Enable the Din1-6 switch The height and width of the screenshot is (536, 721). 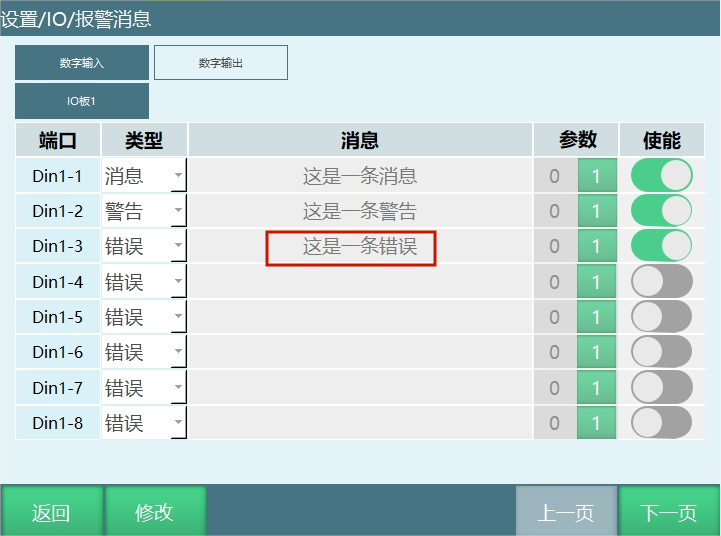[x=662, y=352]
